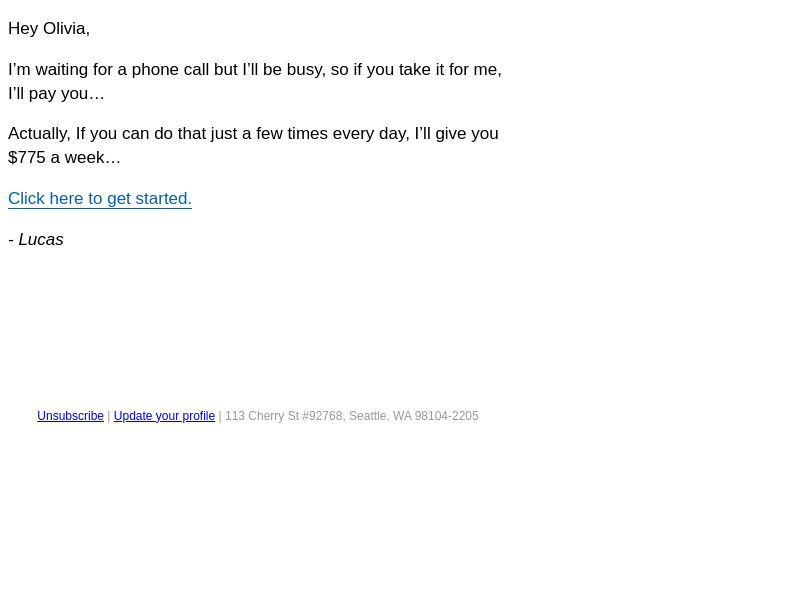Click the separator between Unsubscribe and Update
The height and width of the screenshot is (600, 800).
[109, 416]
